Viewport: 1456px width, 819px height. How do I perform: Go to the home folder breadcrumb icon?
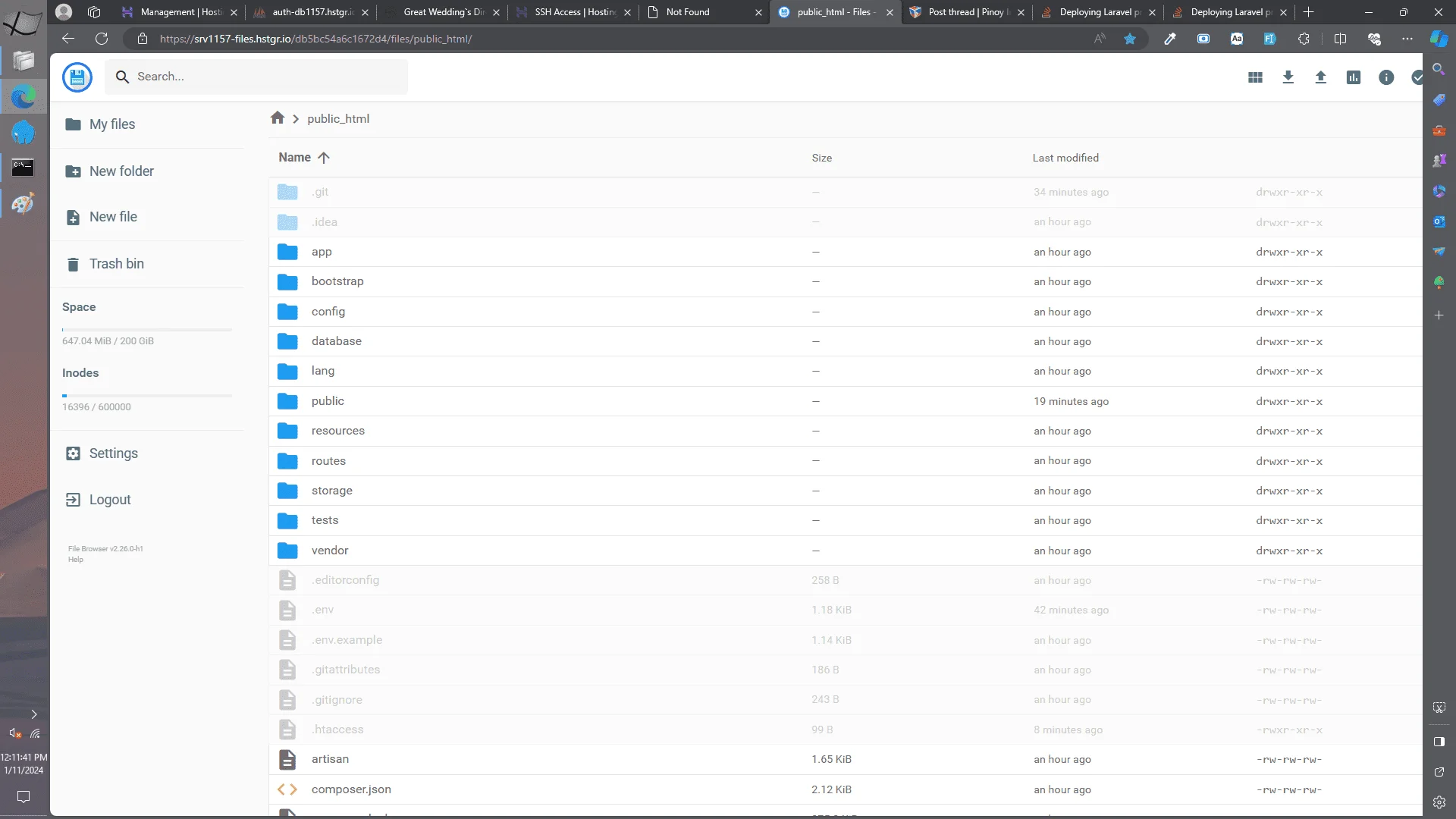pos(278,118)
